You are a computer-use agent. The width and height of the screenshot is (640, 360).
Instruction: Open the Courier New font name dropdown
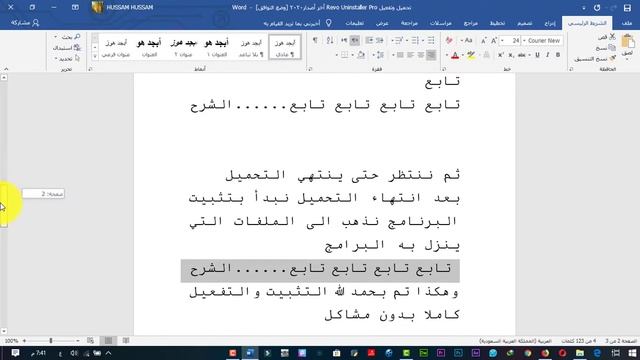[x=524, y=40]
